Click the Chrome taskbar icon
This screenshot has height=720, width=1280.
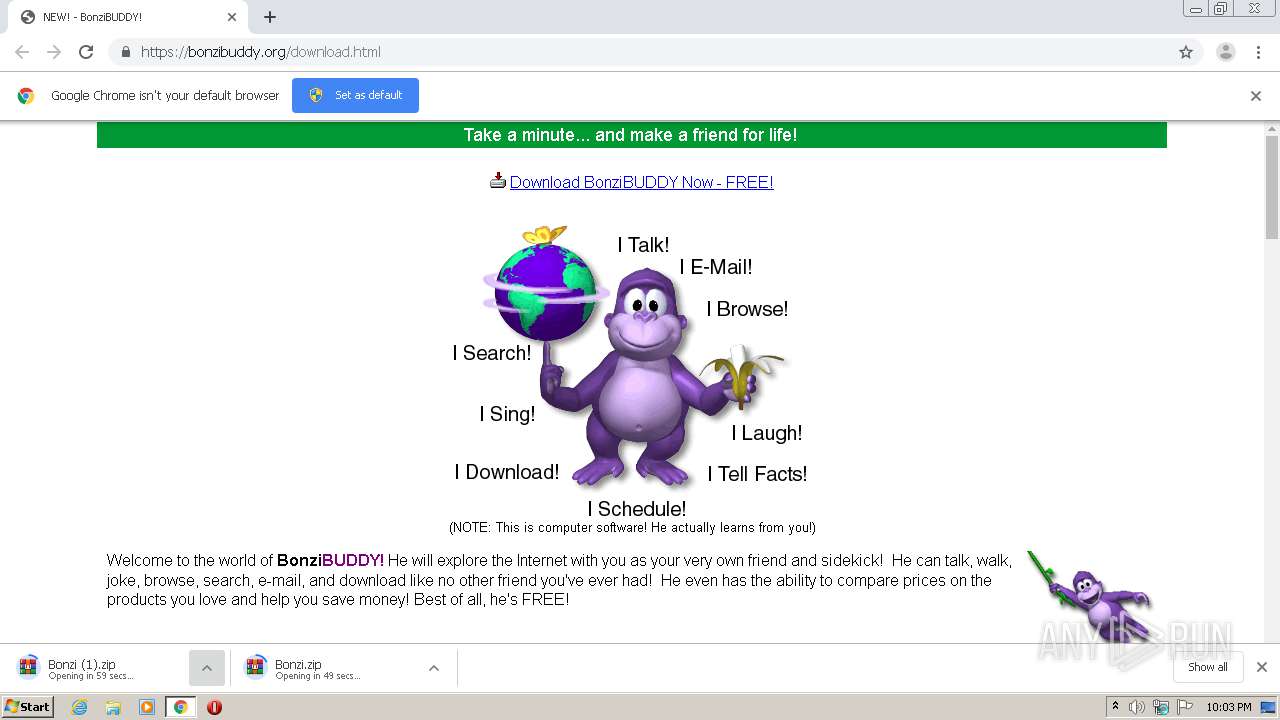click(180, 707)
